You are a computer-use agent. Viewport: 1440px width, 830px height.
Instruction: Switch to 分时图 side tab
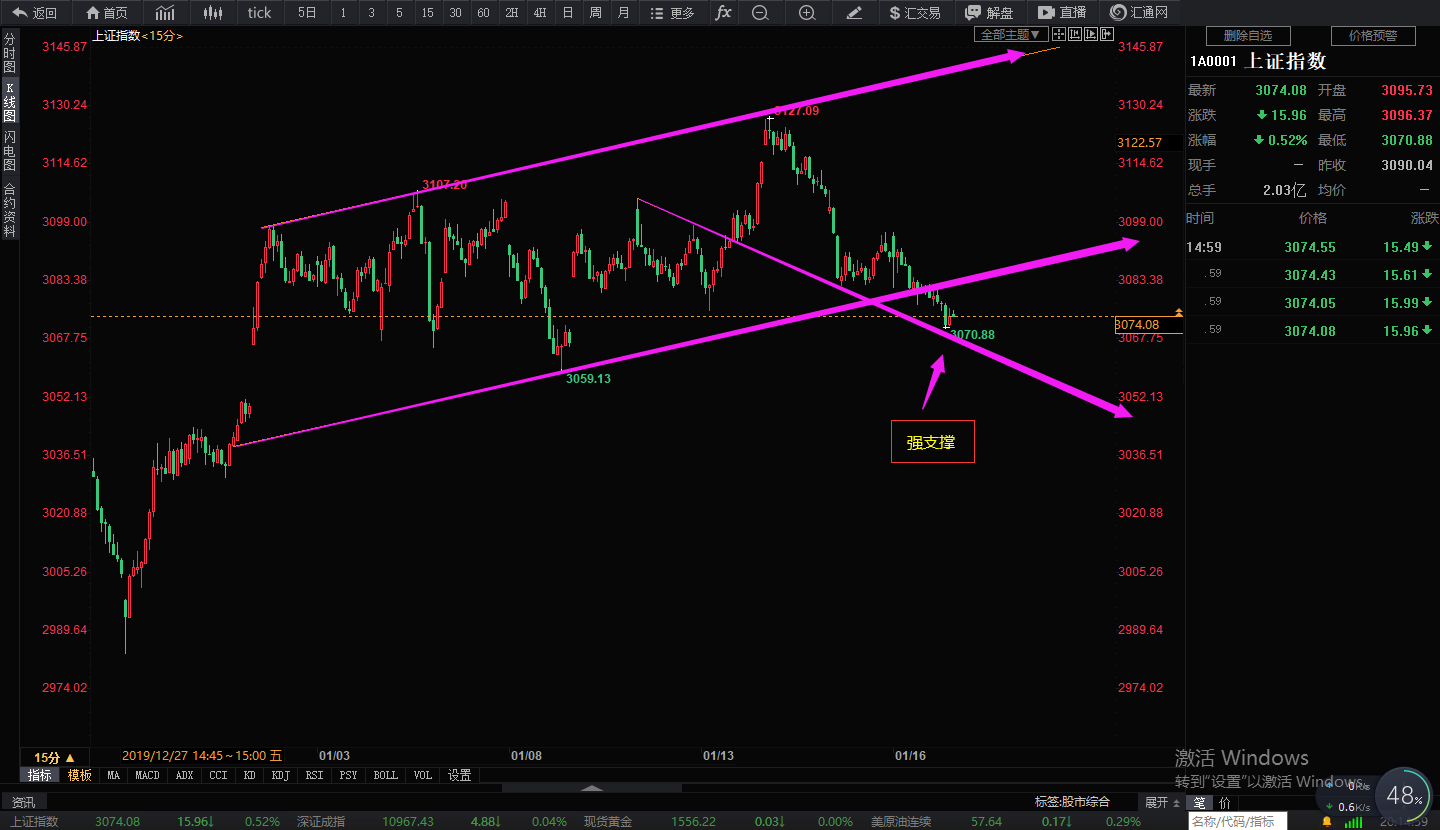[x=10, y=53]
